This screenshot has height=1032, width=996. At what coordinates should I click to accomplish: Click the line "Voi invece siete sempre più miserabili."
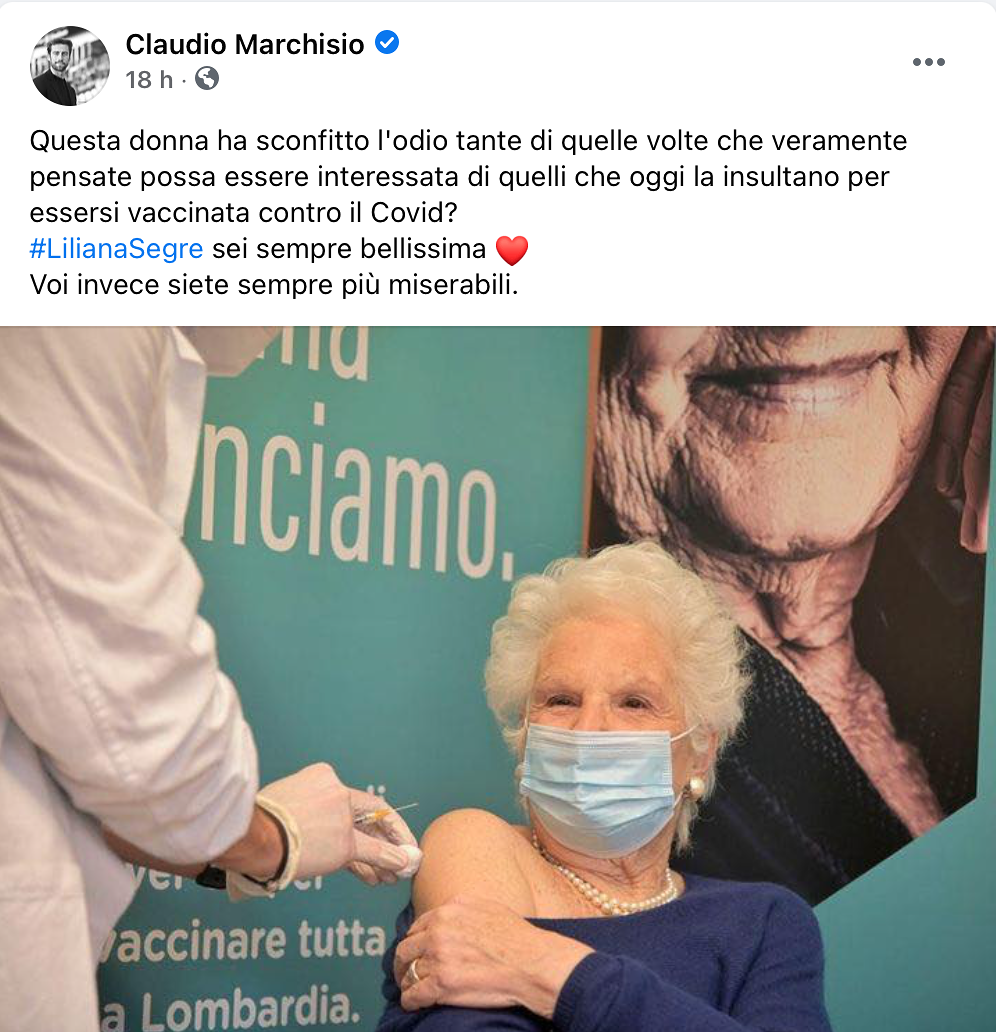tap(274, 285)
